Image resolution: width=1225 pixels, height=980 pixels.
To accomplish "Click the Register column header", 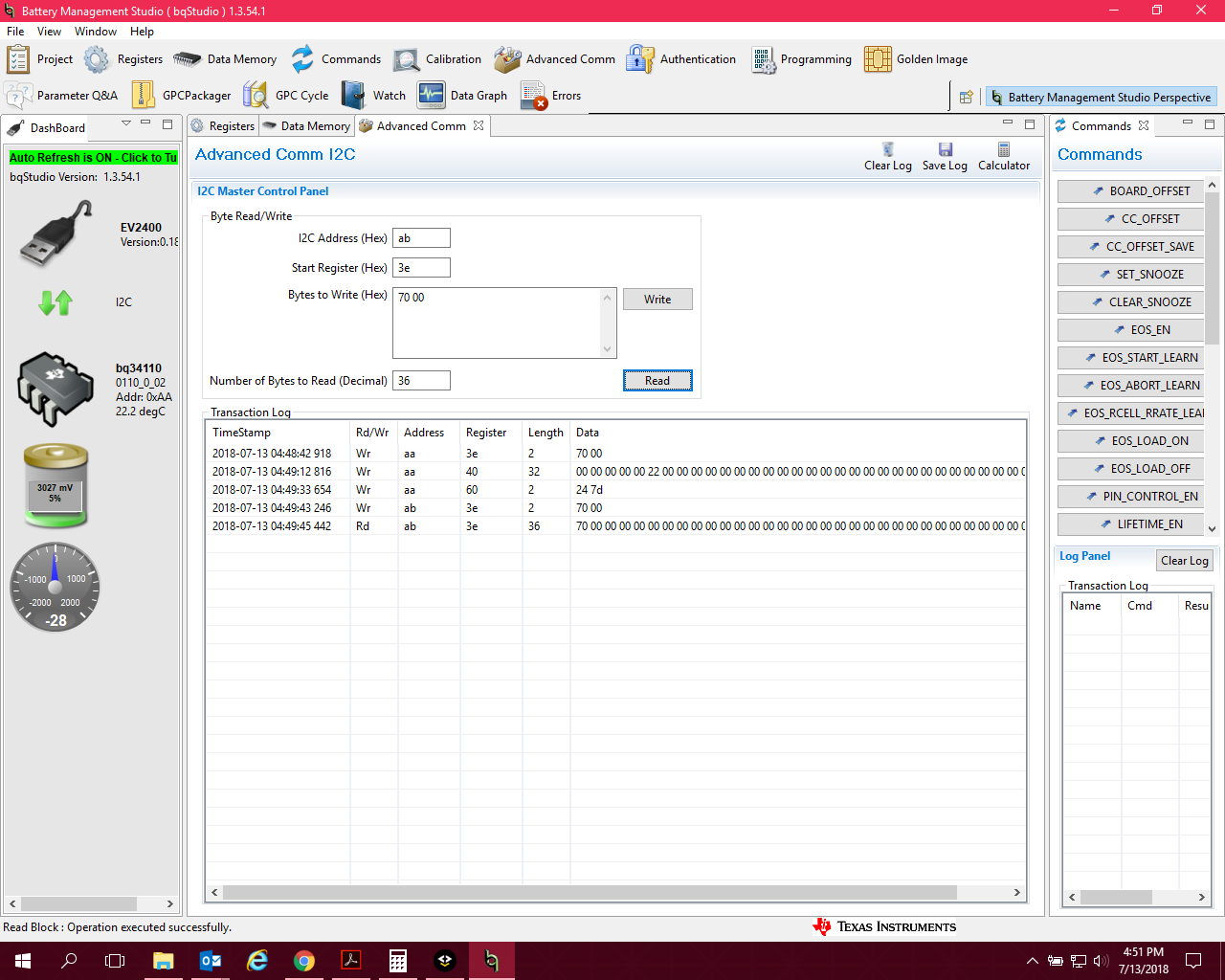I will pyautogui.click(x=491, y=433).
